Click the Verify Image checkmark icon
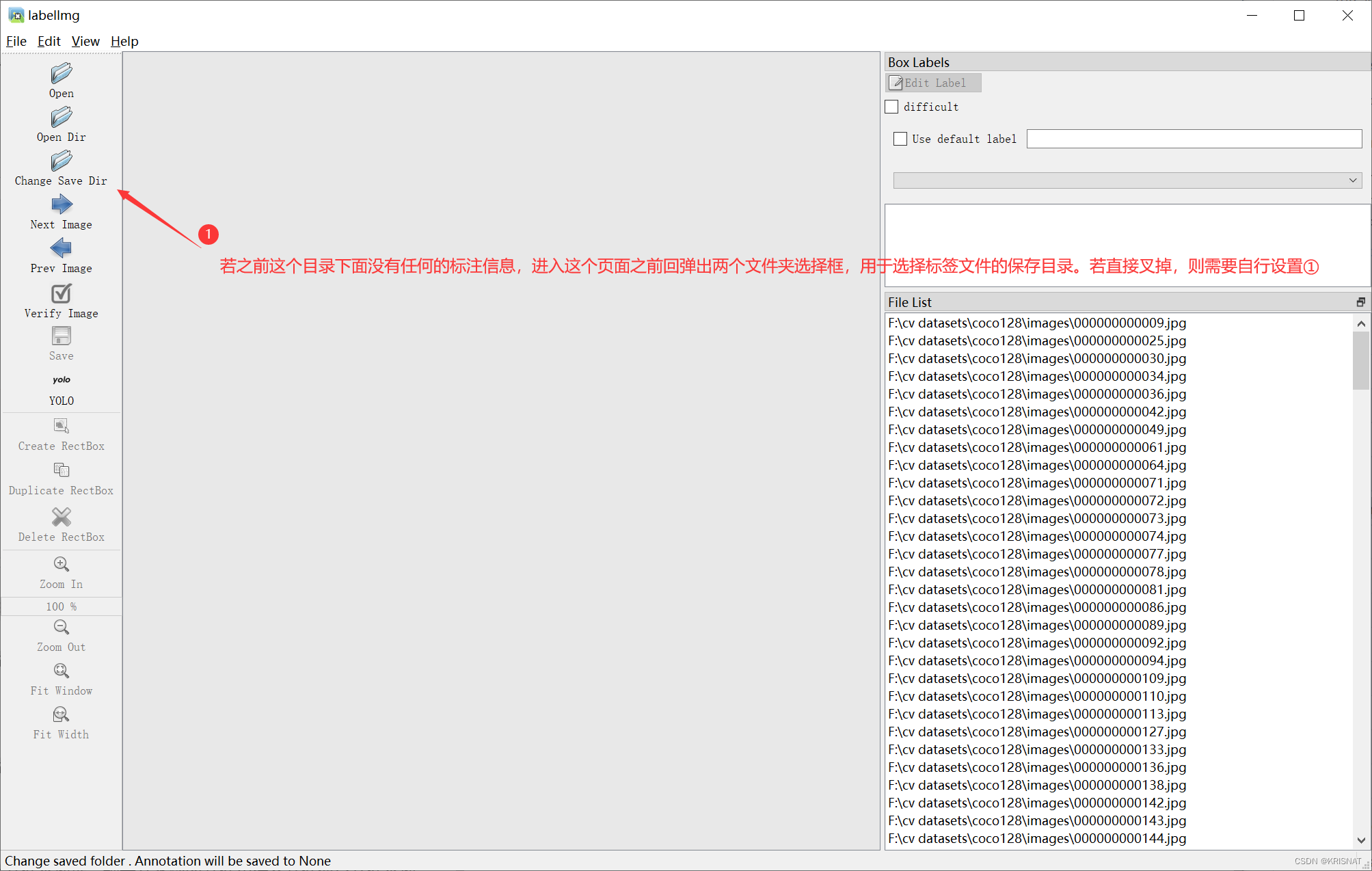The height and width of the screenshot is (871, 1372). pos(61,293)
